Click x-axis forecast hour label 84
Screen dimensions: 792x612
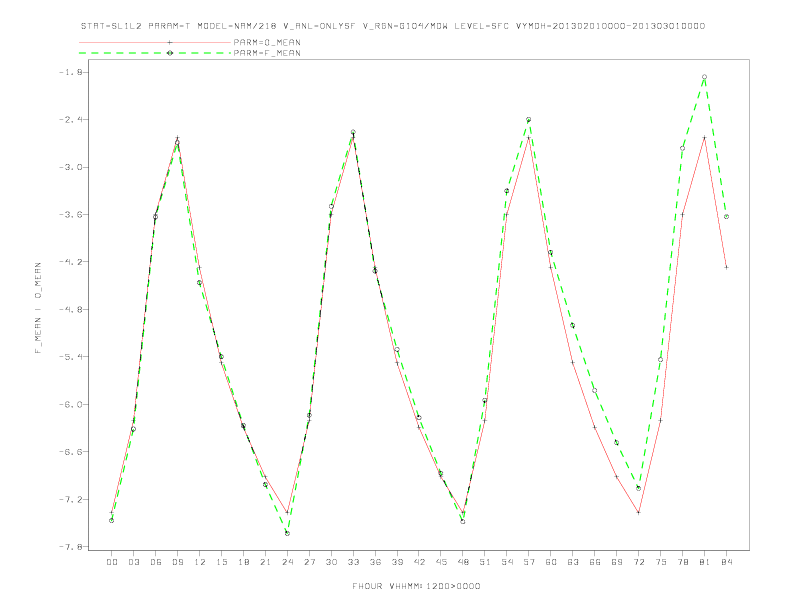pos(726,562)
